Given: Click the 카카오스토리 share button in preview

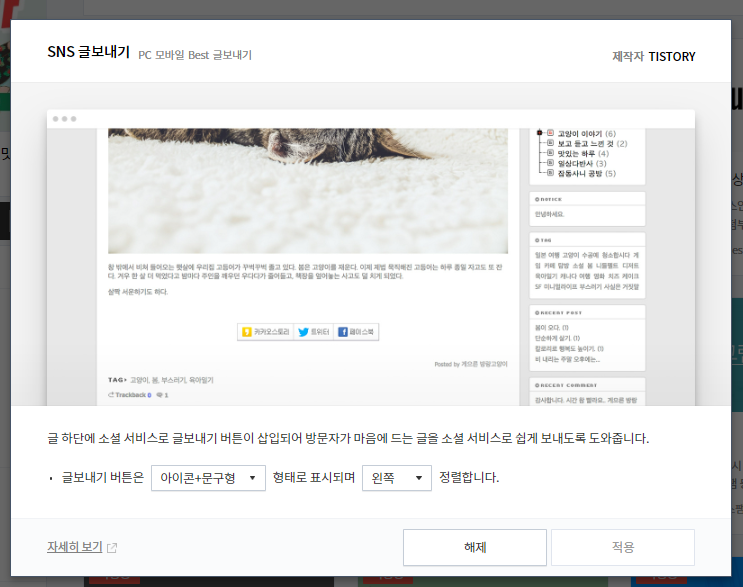Looking at the screenshot, I should [265, 332].
